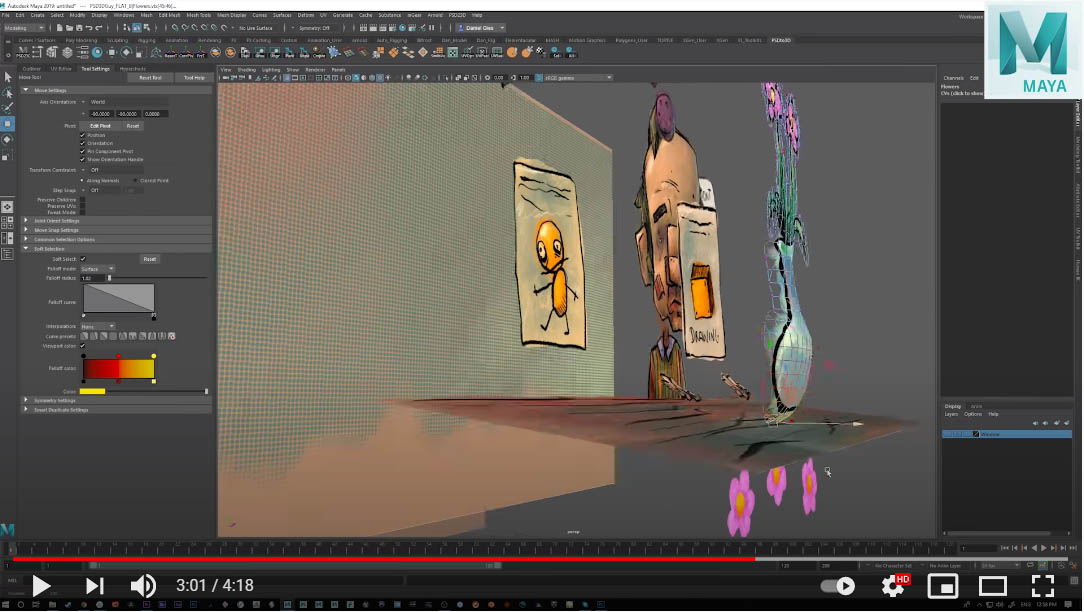The height and width of the screenshot is (612, 1084).
Task: Toggle Pin Component Pivot checkbox
Action: click(82, 151)
